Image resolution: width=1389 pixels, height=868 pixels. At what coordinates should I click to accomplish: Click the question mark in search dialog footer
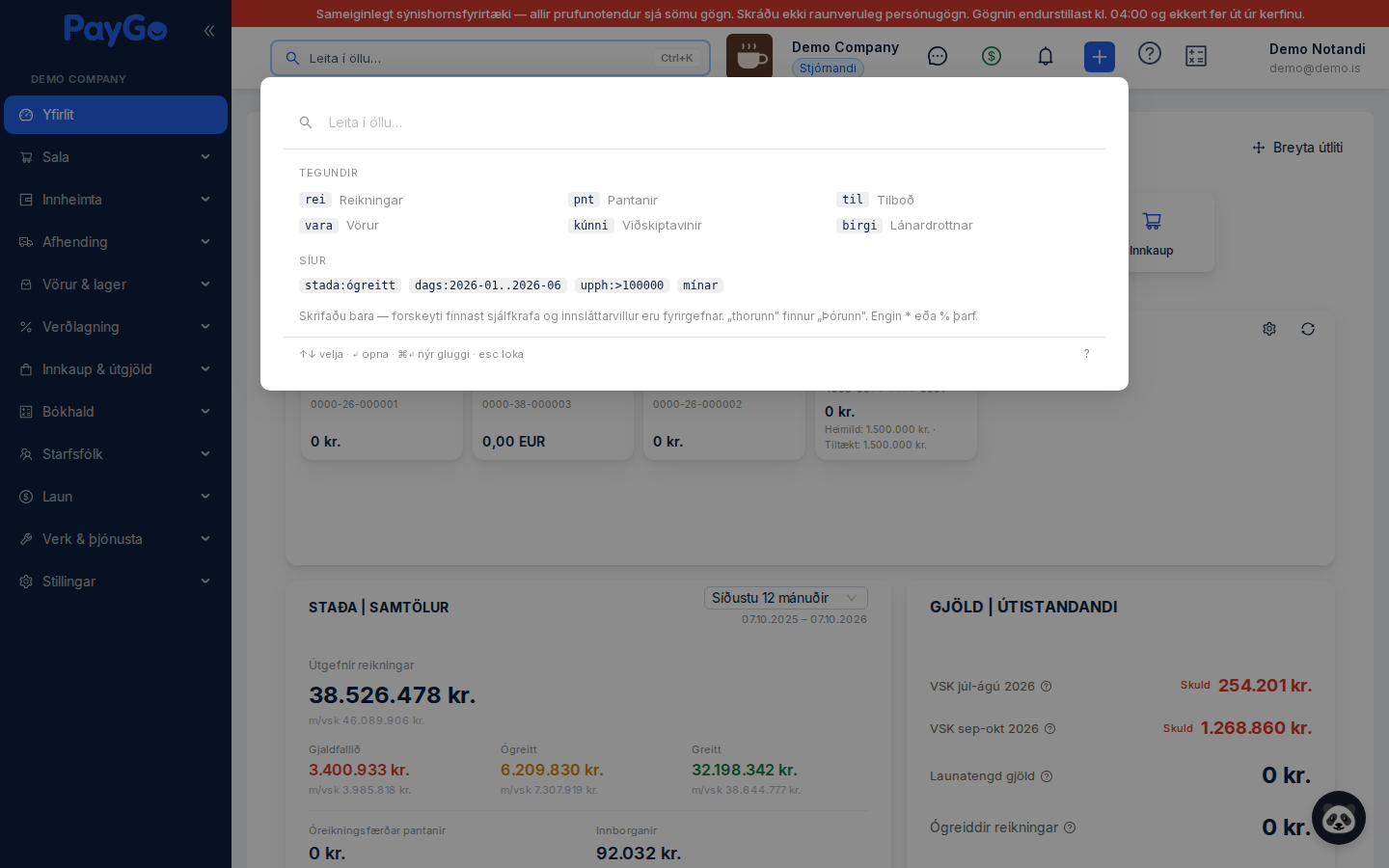(x=1086, y=354)
